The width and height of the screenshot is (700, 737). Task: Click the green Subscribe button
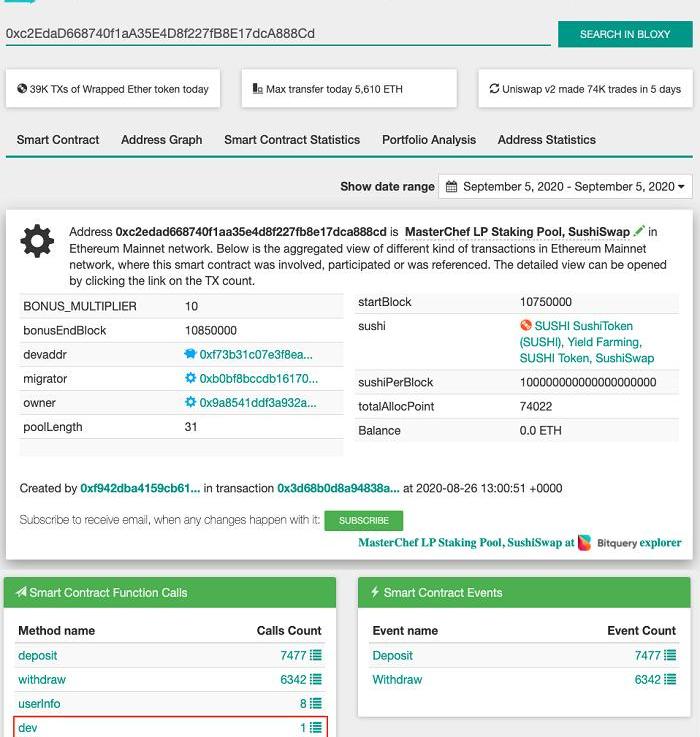(363, 521)
